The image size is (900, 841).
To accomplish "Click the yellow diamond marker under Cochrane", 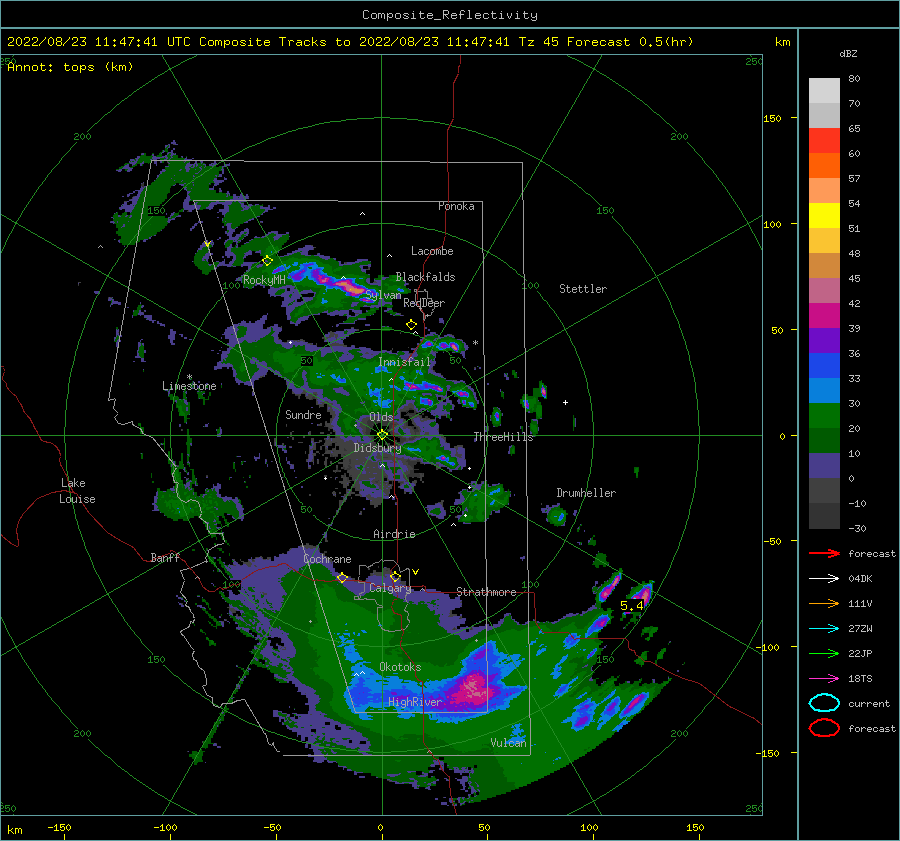I will tap(342, 577).
